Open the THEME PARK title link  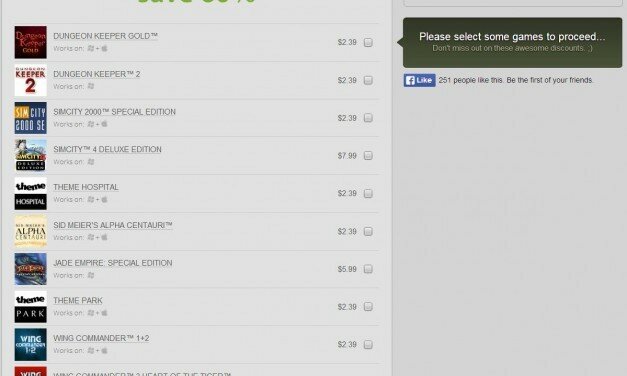click(78, 300)
